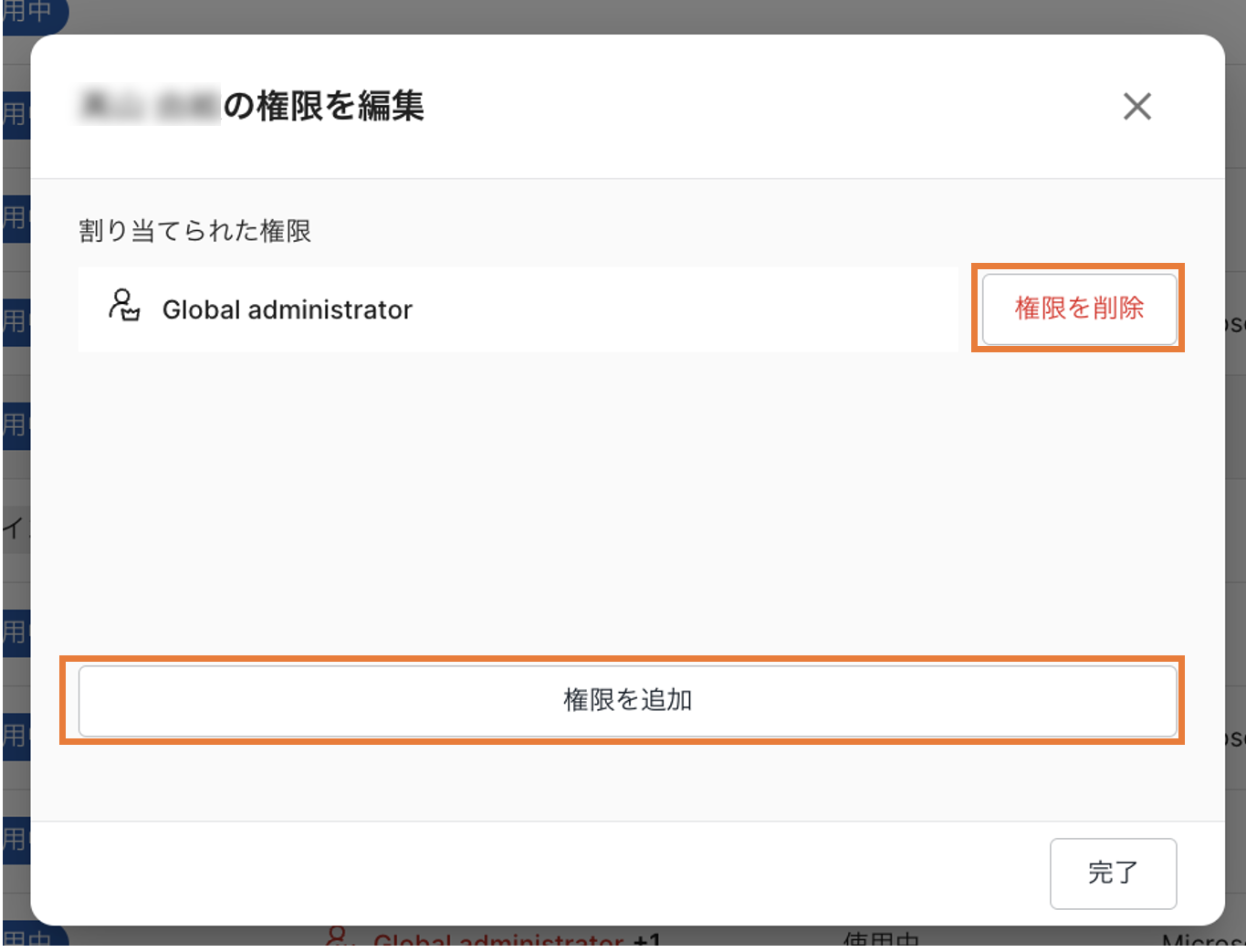The image size is (1246, 952).
Task: Click red person icon below the dialog
Action: [337, 937]
